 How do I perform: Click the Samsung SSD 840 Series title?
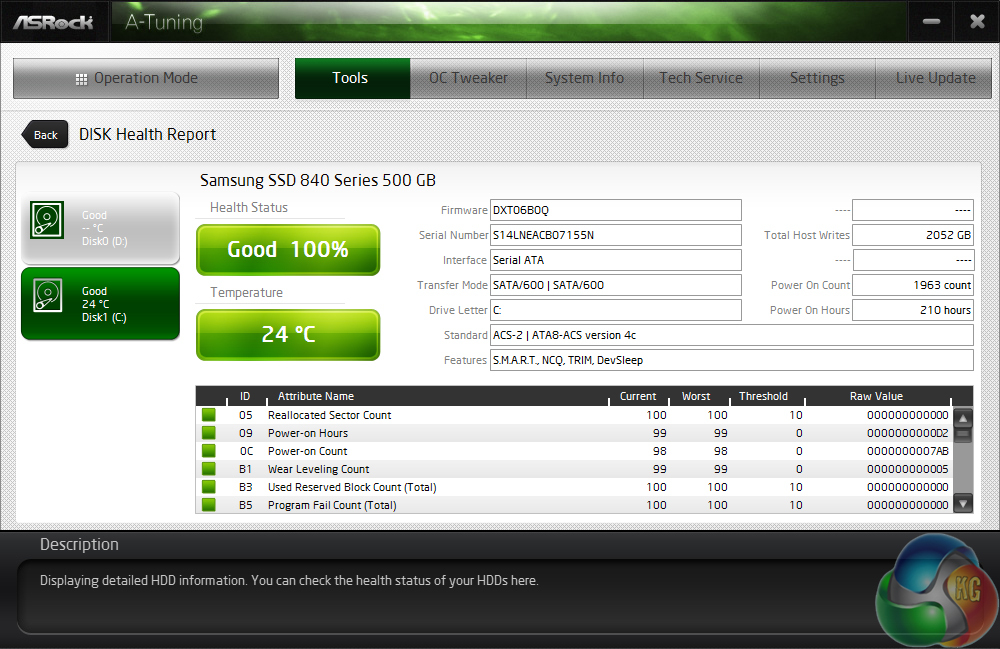pyautogui.click(x=318, y=180)
